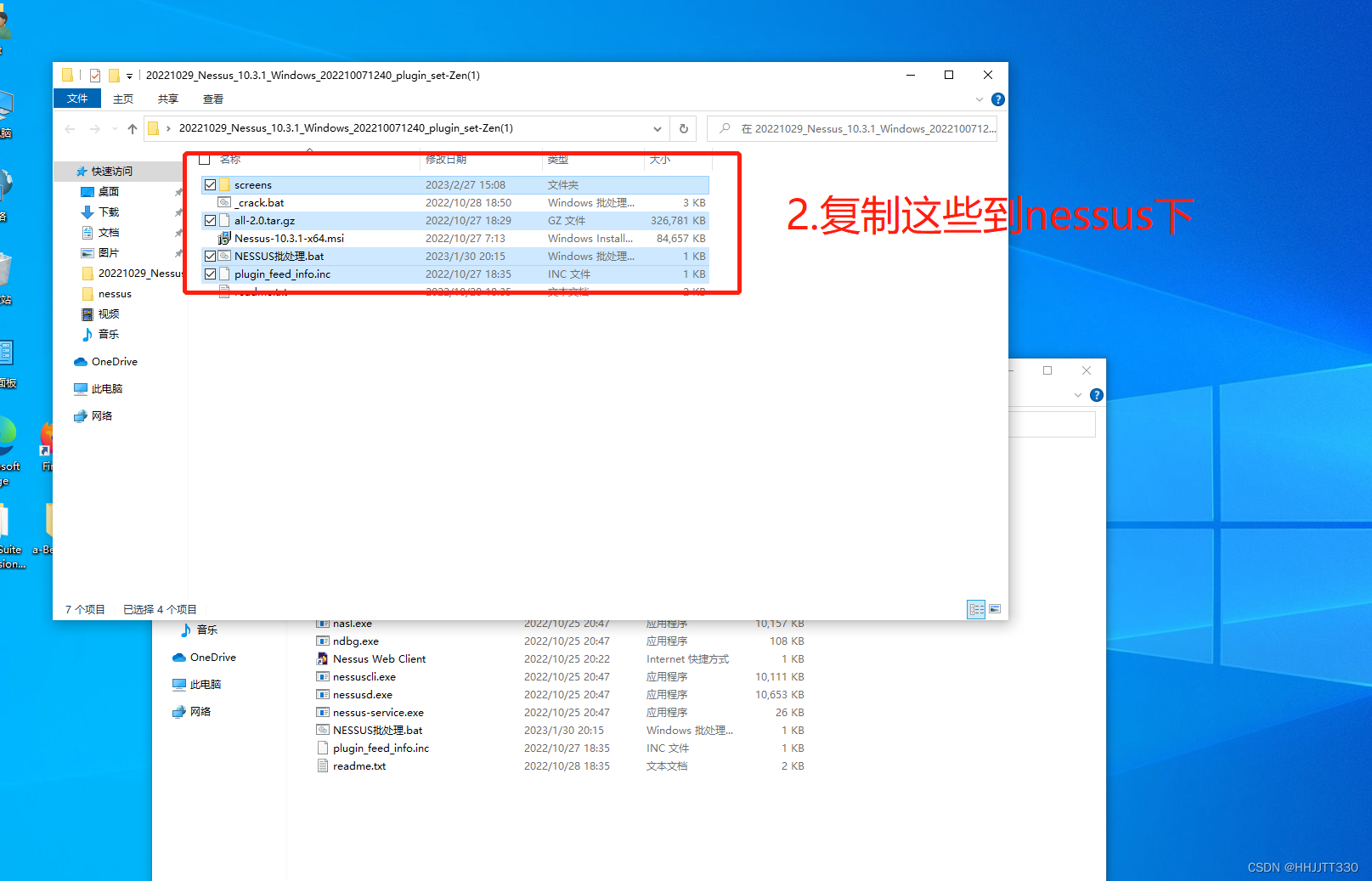Image resolution: width=1372 pixels, height=881 pixels.
Task: Click the properties icon in title bar
Action: point(94,76)
